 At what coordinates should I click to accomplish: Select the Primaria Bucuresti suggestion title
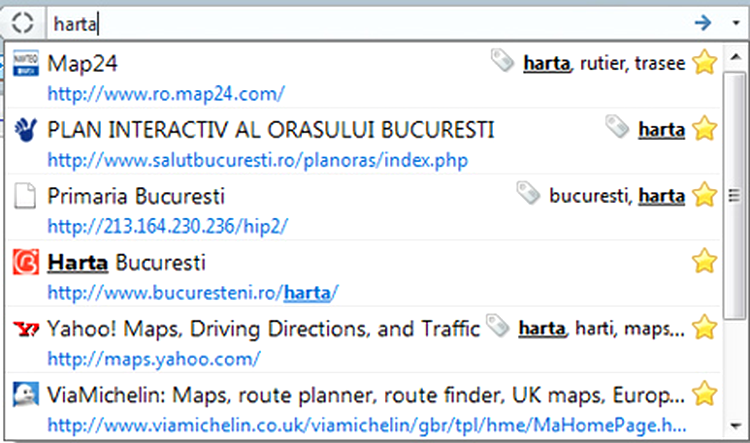pos(136,196)
